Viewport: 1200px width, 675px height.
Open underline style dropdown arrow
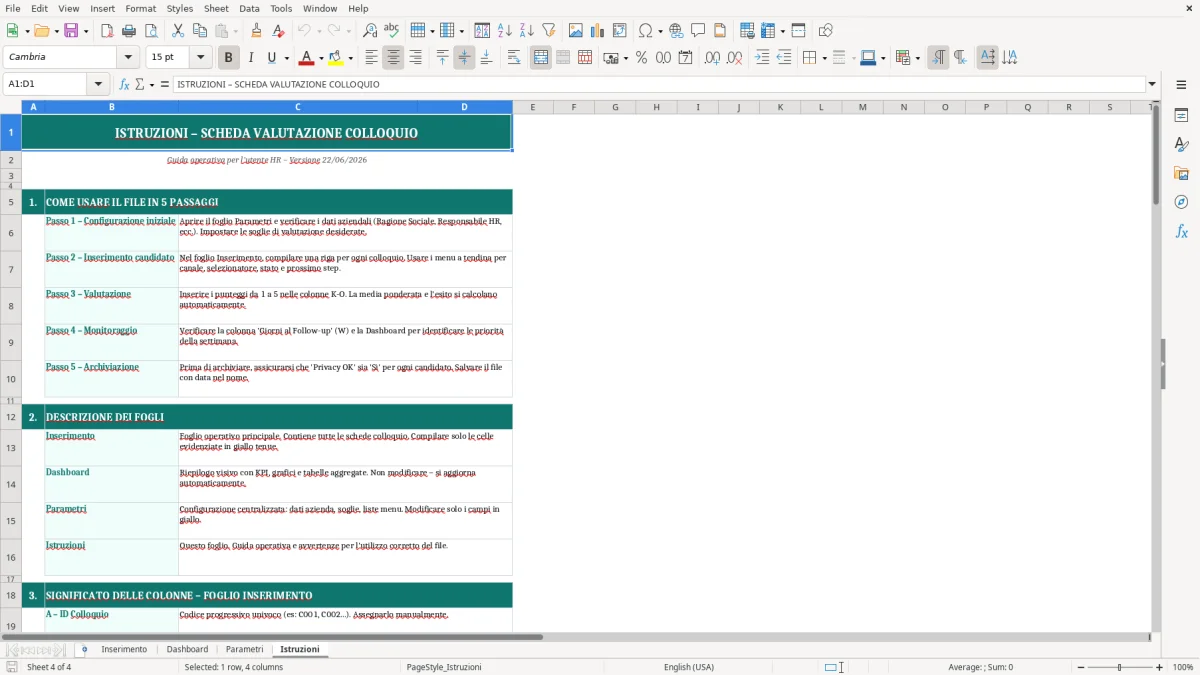285,58
